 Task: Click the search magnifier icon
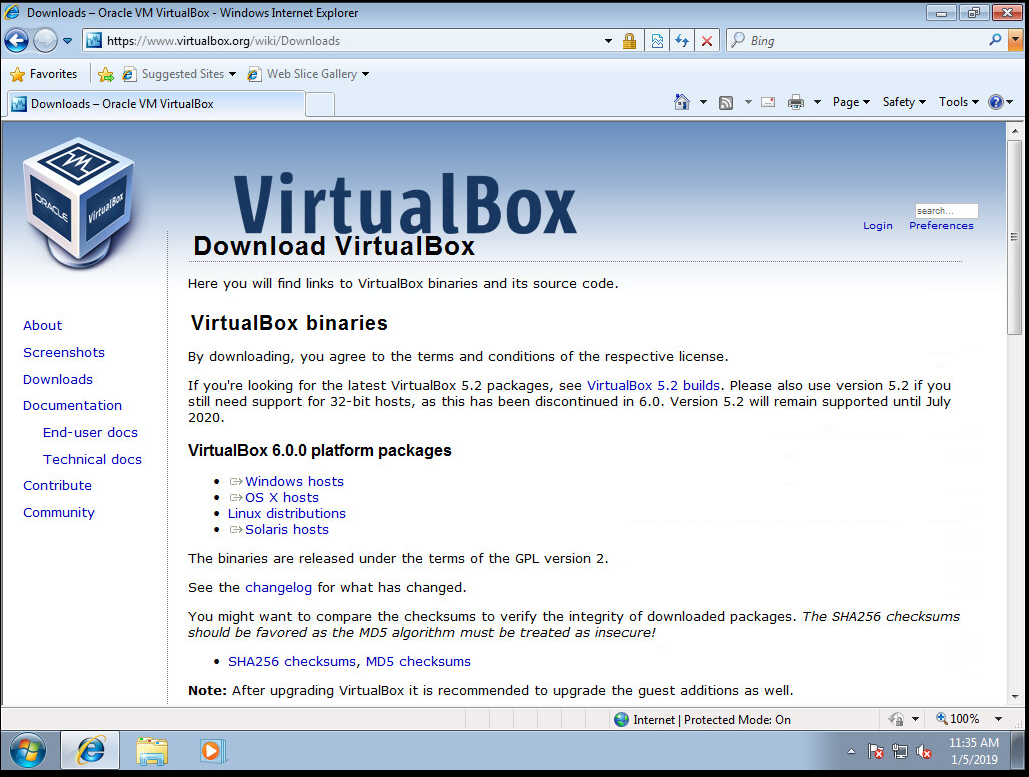996,40
